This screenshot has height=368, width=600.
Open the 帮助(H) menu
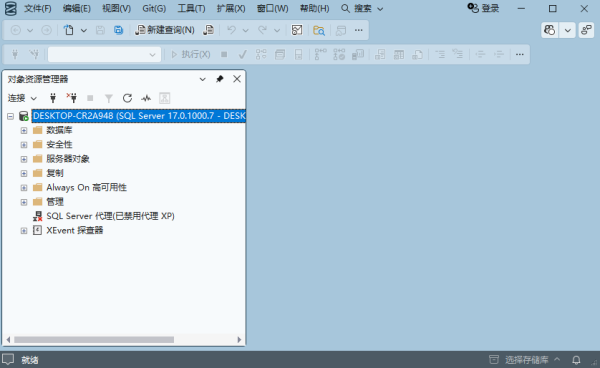(x=314, y=8)
